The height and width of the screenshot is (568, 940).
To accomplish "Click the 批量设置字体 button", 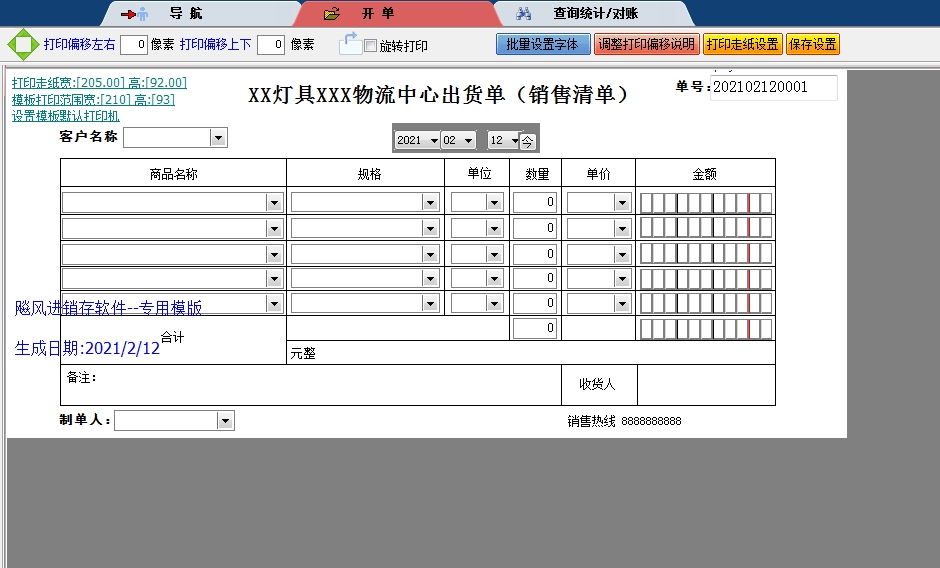I will pos(542,44).
